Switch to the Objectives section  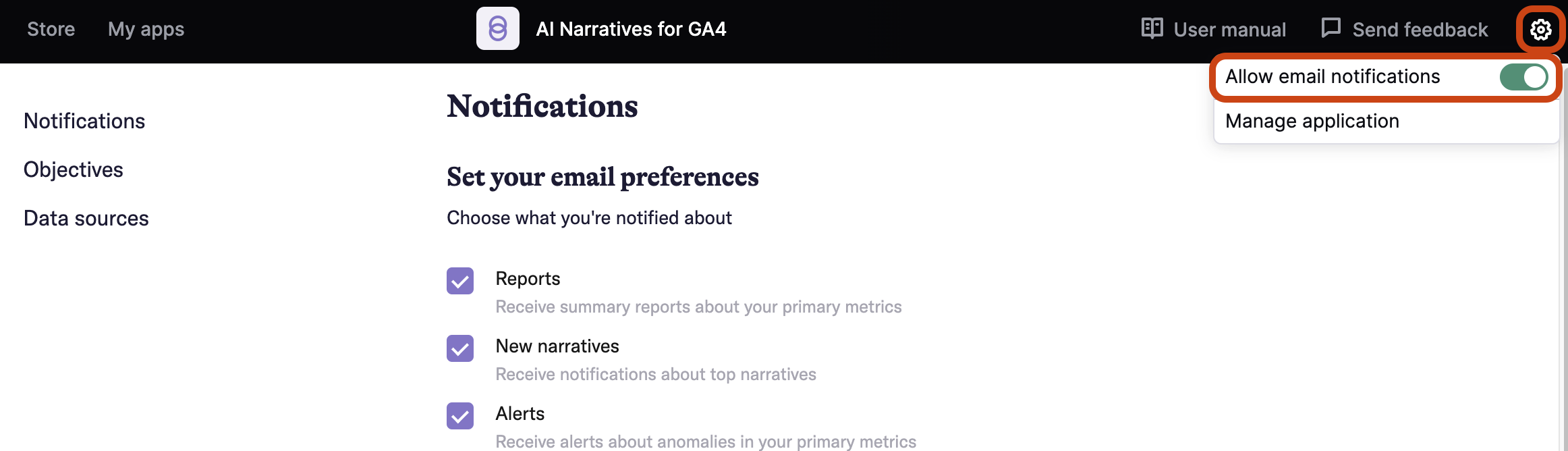(74, 169)
